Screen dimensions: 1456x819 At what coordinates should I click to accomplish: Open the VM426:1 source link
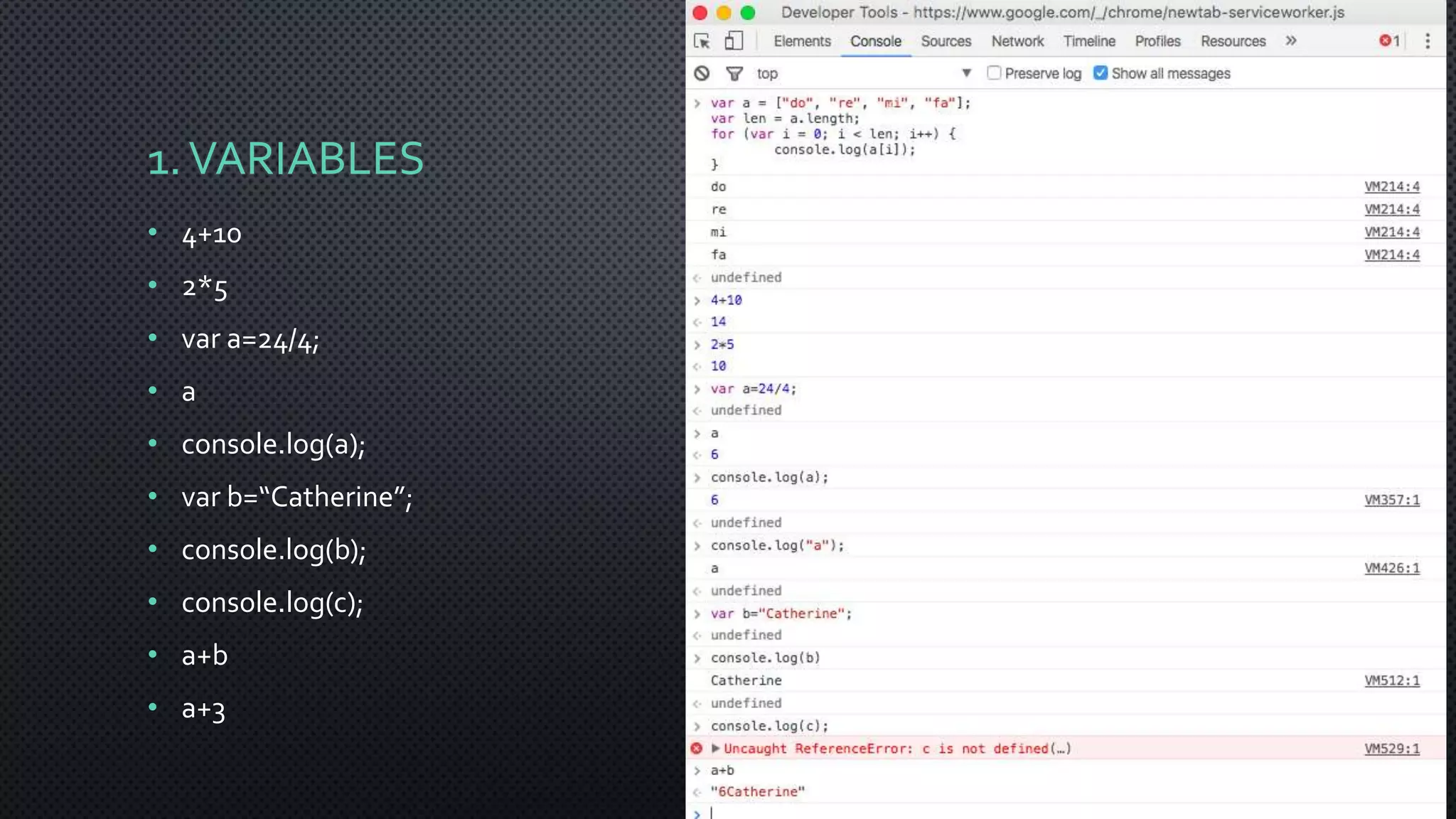[x=1392, y=568]
